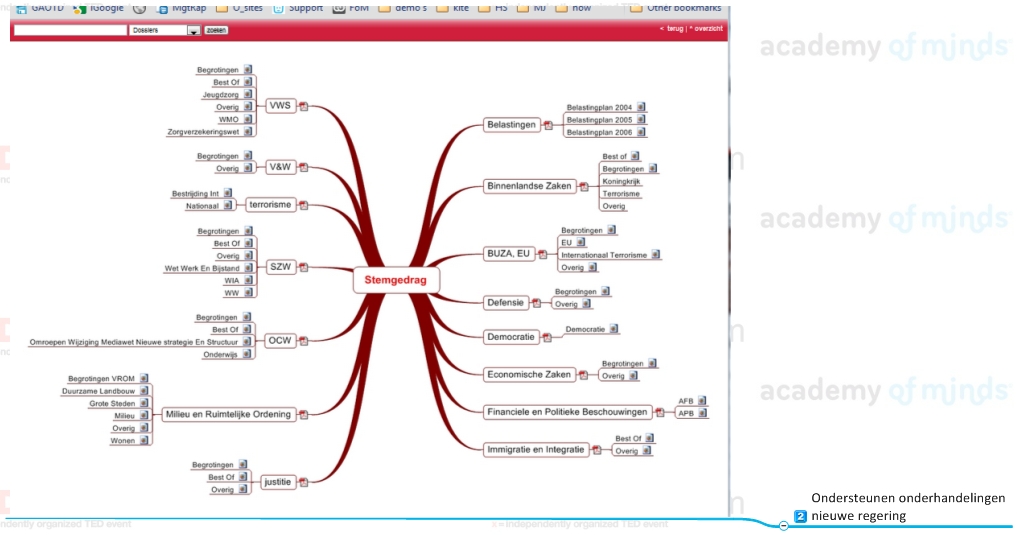Viewport: 1017px width, 535px height.
Task: Click the PDF icon beside the Belastingen node
Action: point(548,126)
